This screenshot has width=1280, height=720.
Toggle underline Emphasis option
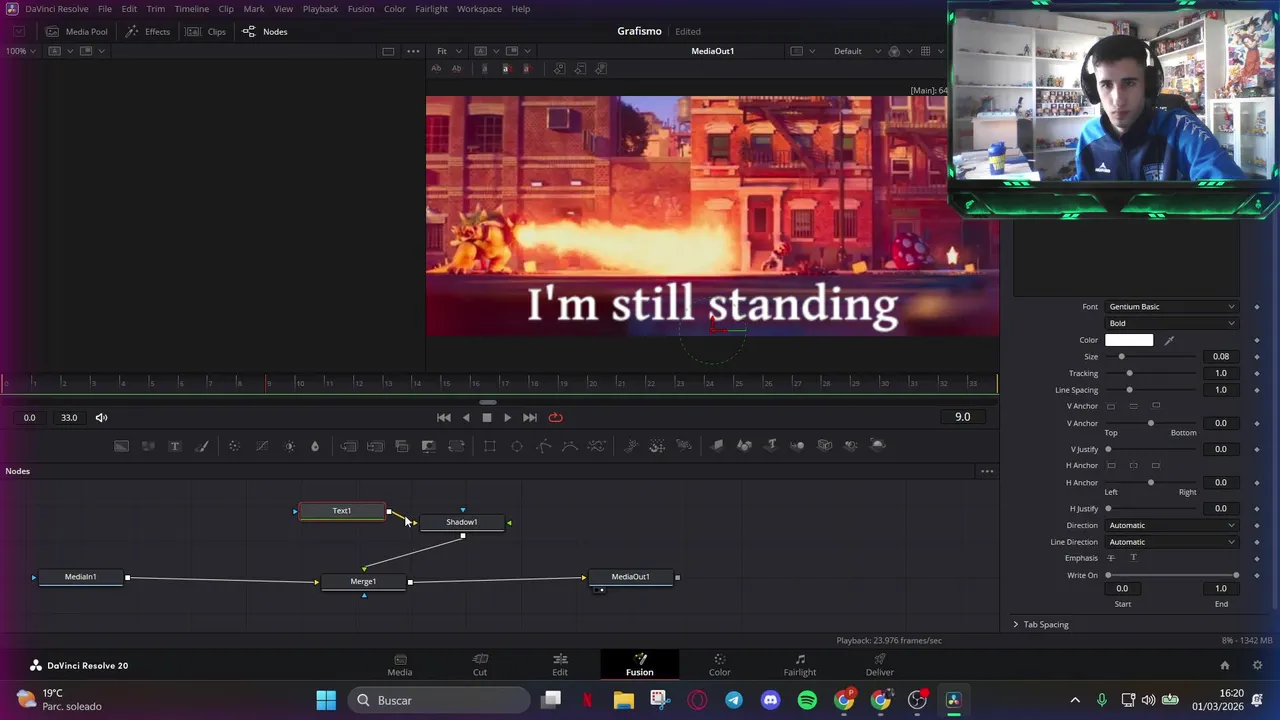point(1133,558)
